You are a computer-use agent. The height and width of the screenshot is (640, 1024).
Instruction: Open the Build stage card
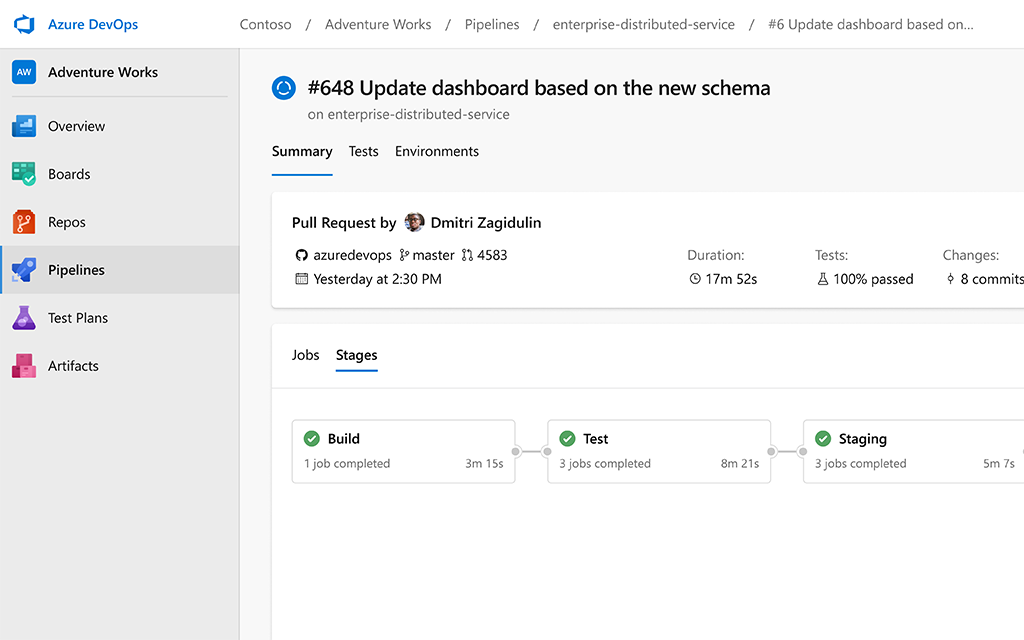pyautogui.click(x=403, y=451)
